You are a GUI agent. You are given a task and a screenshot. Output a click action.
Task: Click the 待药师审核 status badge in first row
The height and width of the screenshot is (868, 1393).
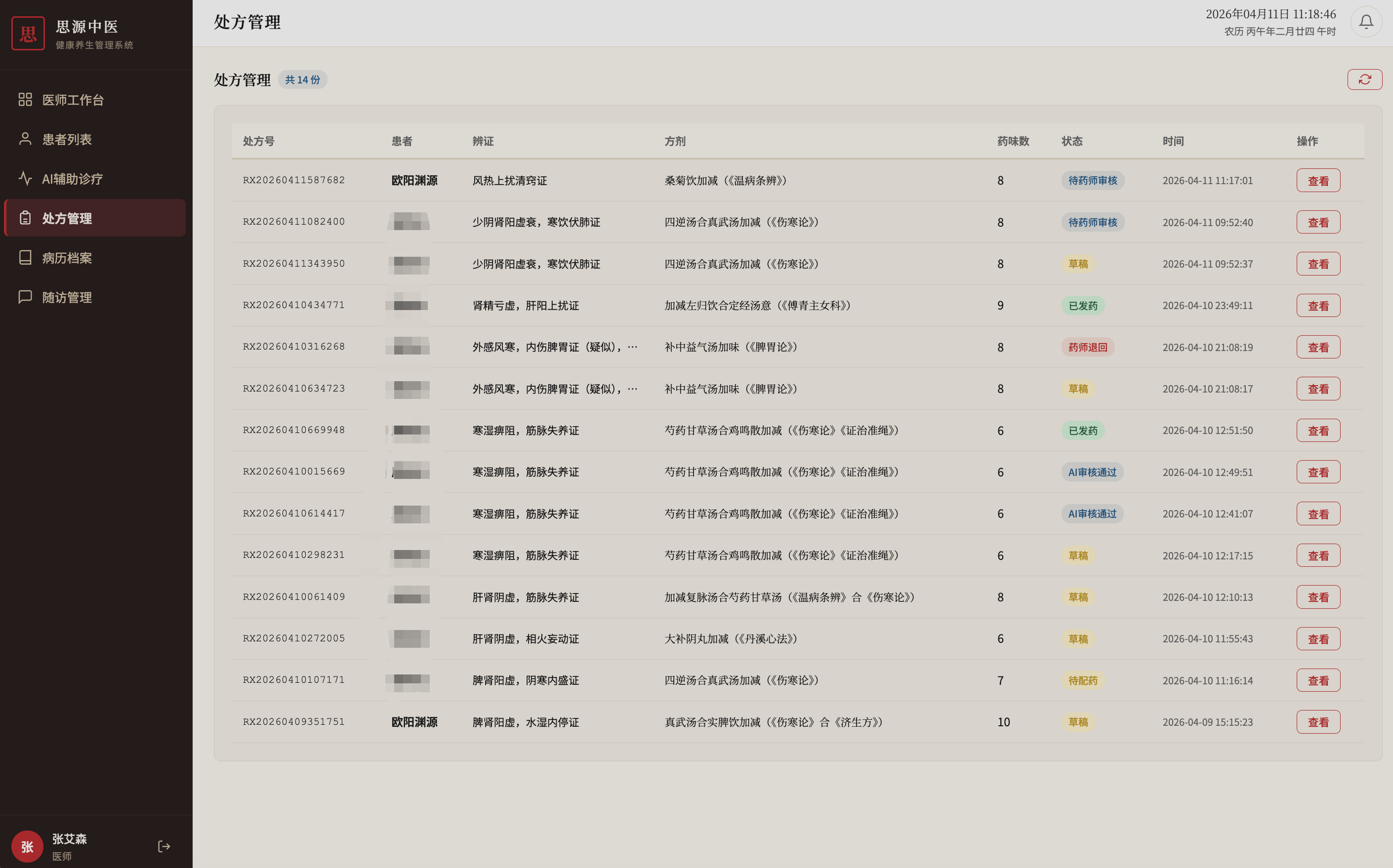click(x=1092, y=180)
